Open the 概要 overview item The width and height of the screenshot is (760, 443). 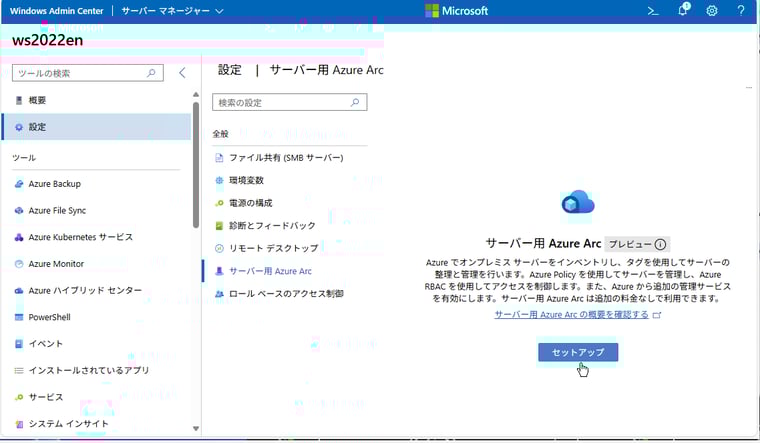click(x=96, y=100)
